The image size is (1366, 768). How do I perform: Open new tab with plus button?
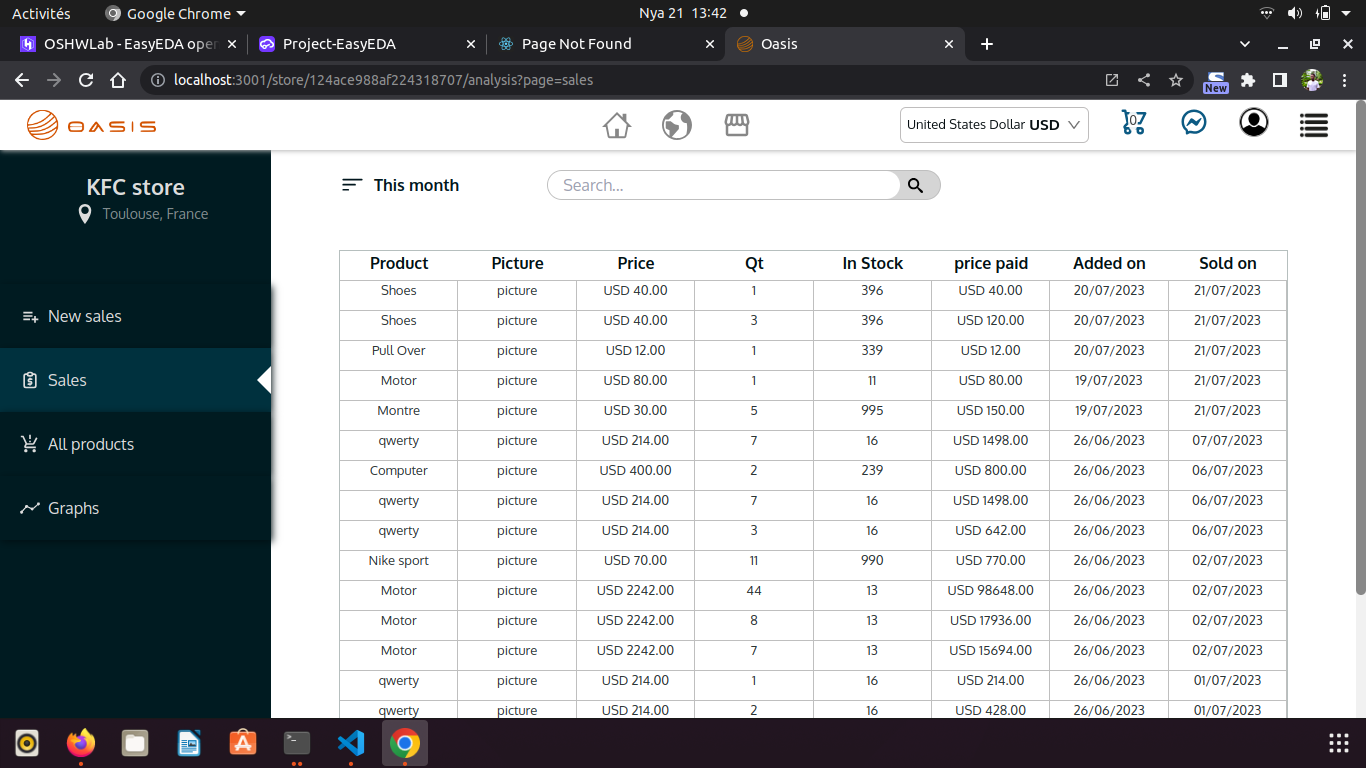pyautogui.click(x=987, y=44)
